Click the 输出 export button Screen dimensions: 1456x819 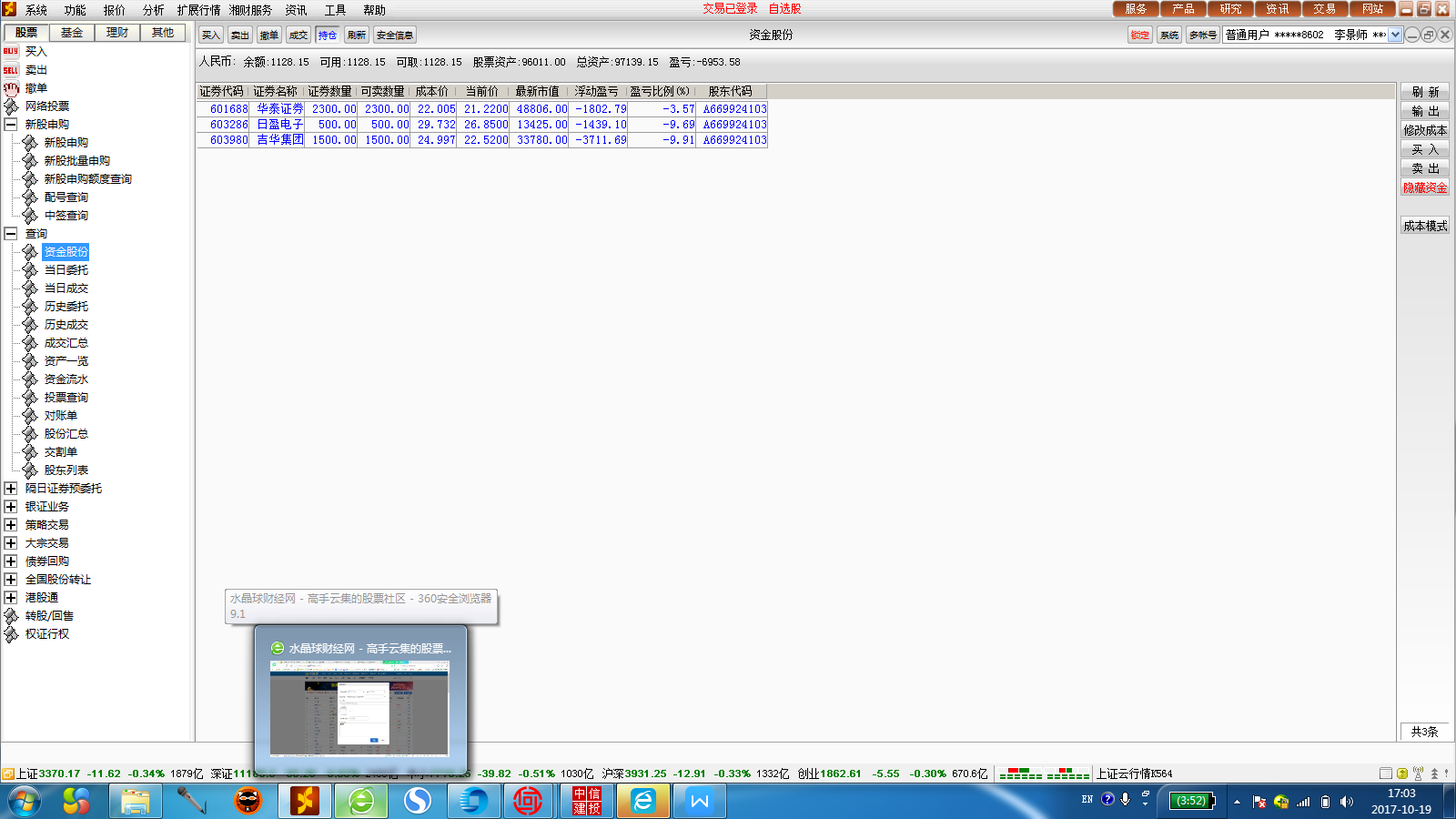pos(1424,112)
